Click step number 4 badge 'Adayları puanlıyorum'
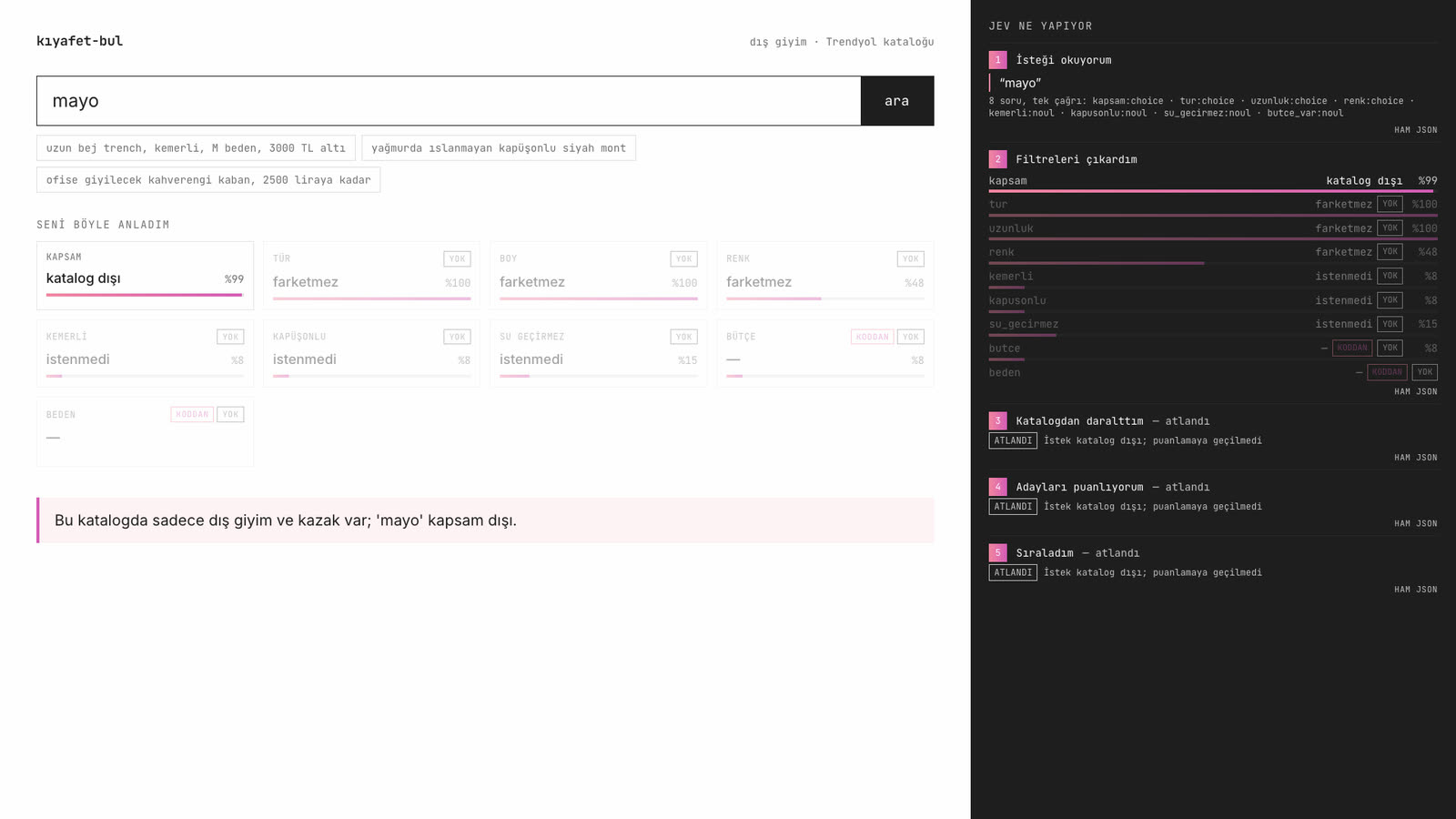Image resolution: width=1456 pixels, height=819 pixels. pyautogui.click(x=997, y=487)
